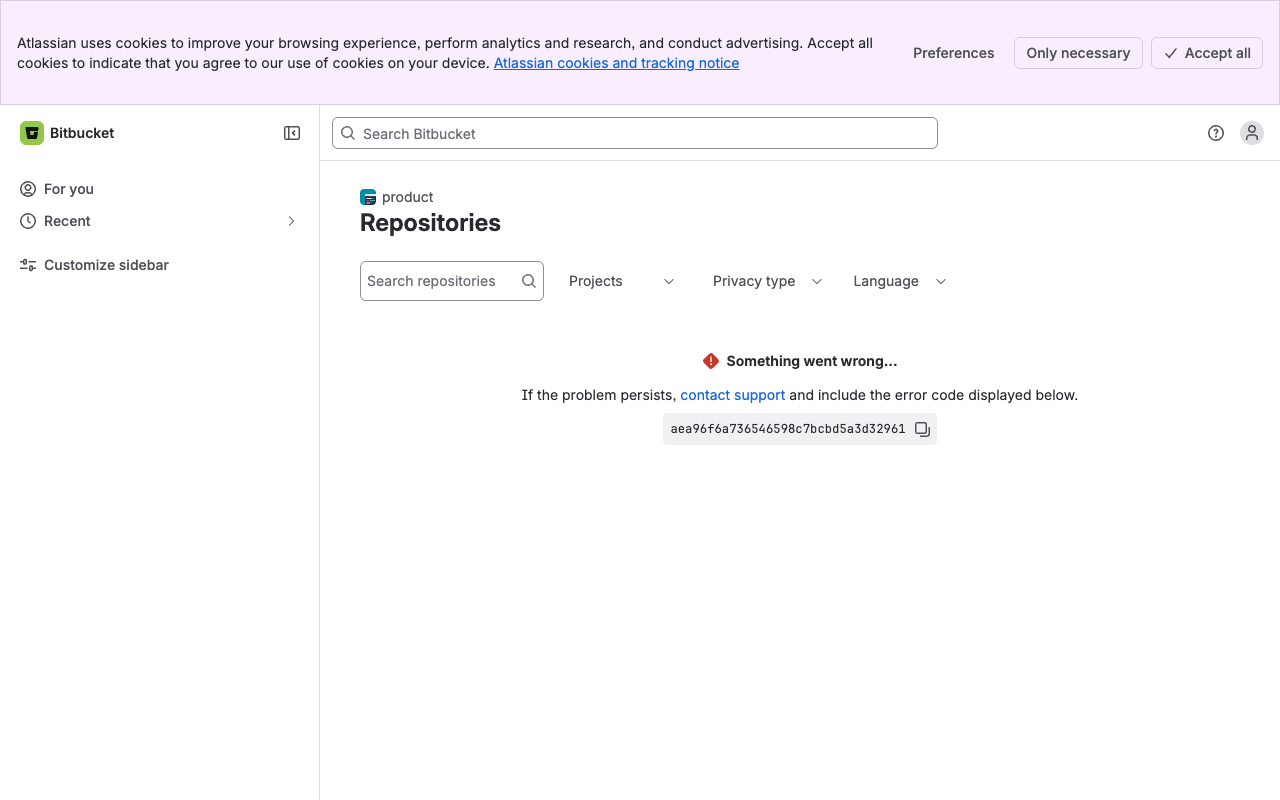1280x800 pixels.
Task: Open the help question mark icon
Action: click(x=1216, y=133)
